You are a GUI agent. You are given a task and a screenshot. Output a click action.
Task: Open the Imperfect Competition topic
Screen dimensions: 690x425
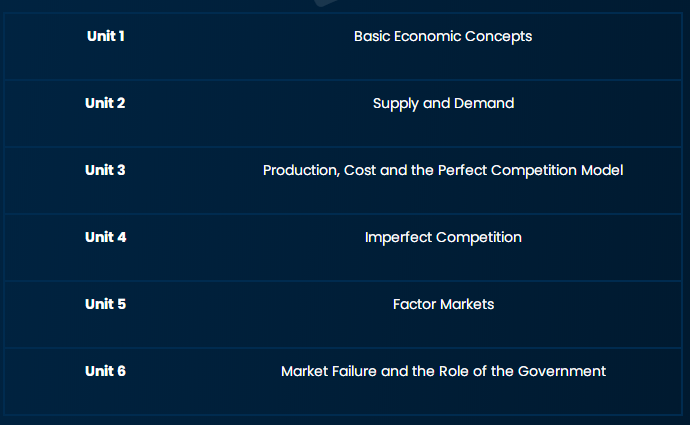click(443, 238)
